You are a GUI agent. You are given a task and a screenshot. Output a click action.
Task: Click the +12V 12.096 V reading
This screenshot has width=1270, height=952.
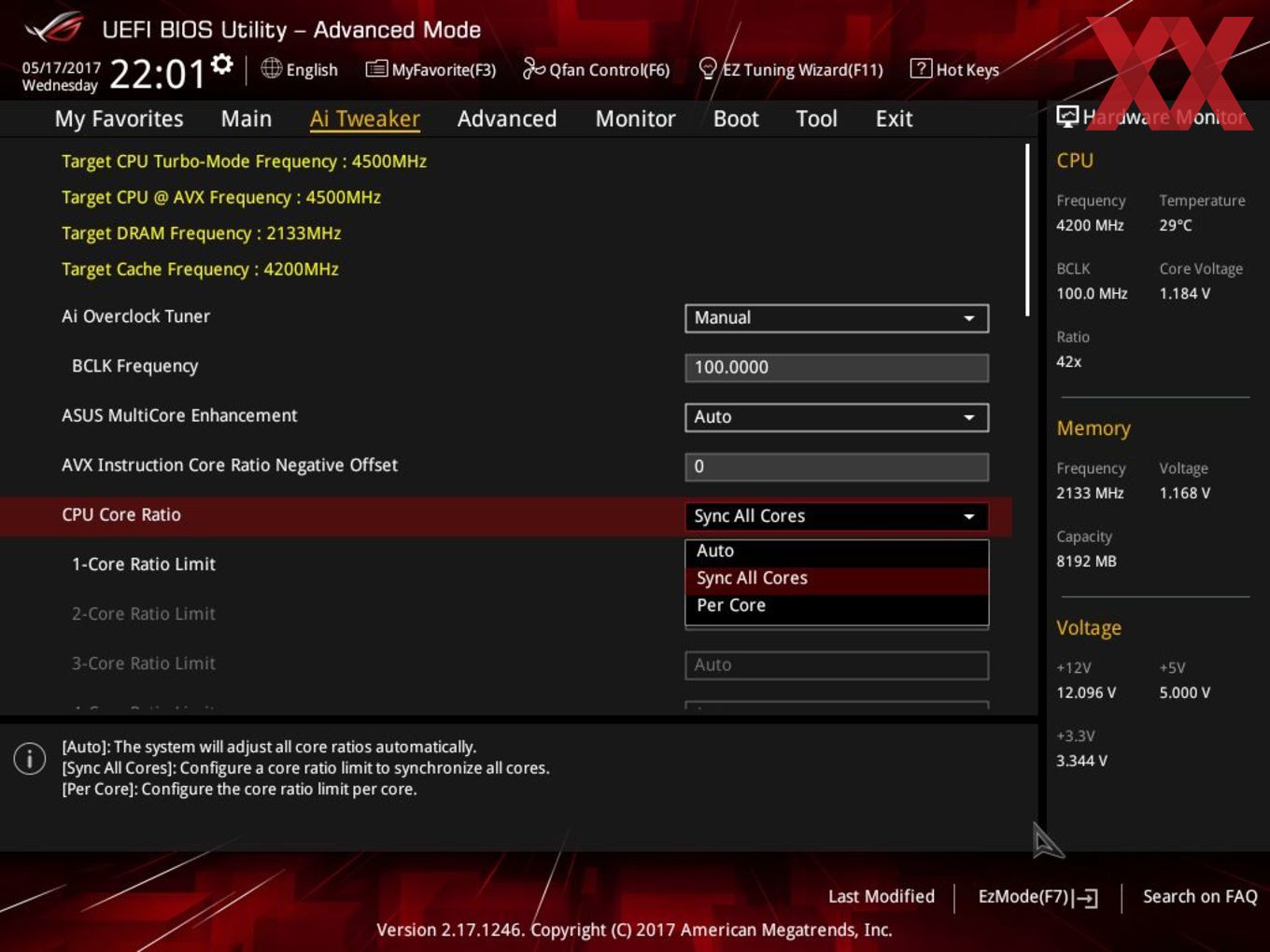coord(1086,693)
